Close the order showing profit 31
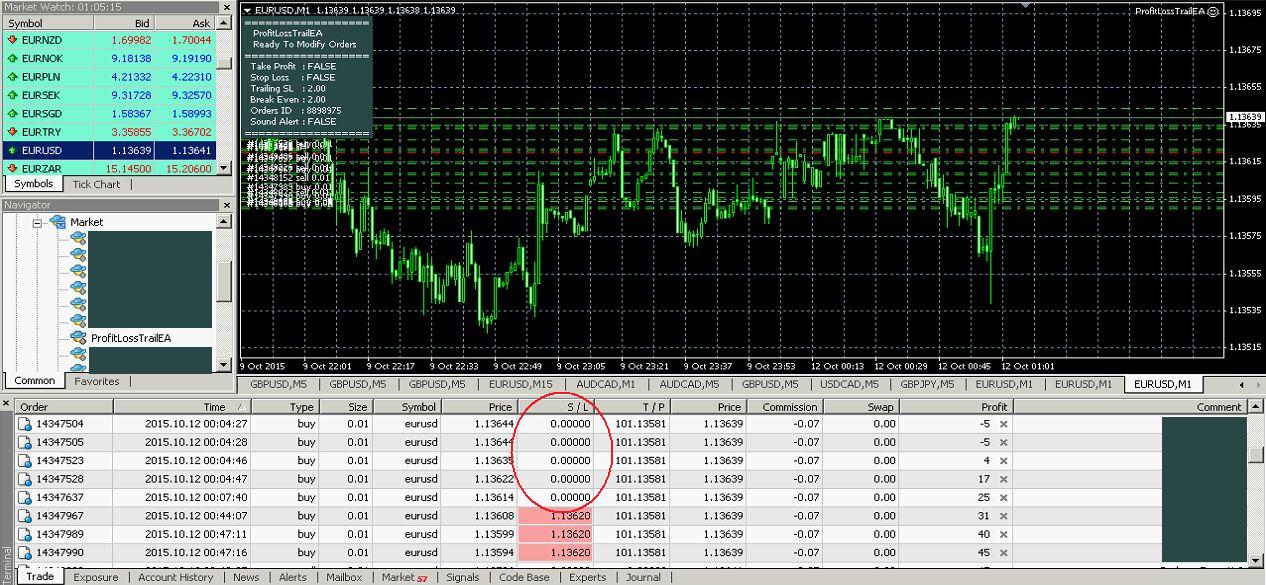This screenshot has height=585, width=1266. pos(1004,516)
